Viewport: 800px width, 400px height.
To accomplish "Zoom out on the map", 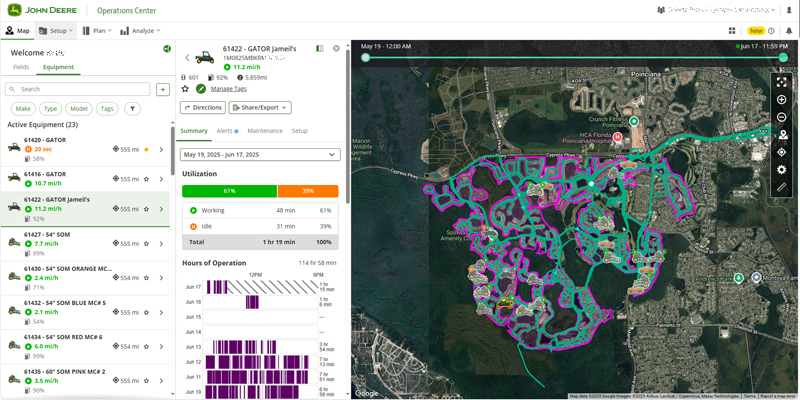I will [782, 117].
